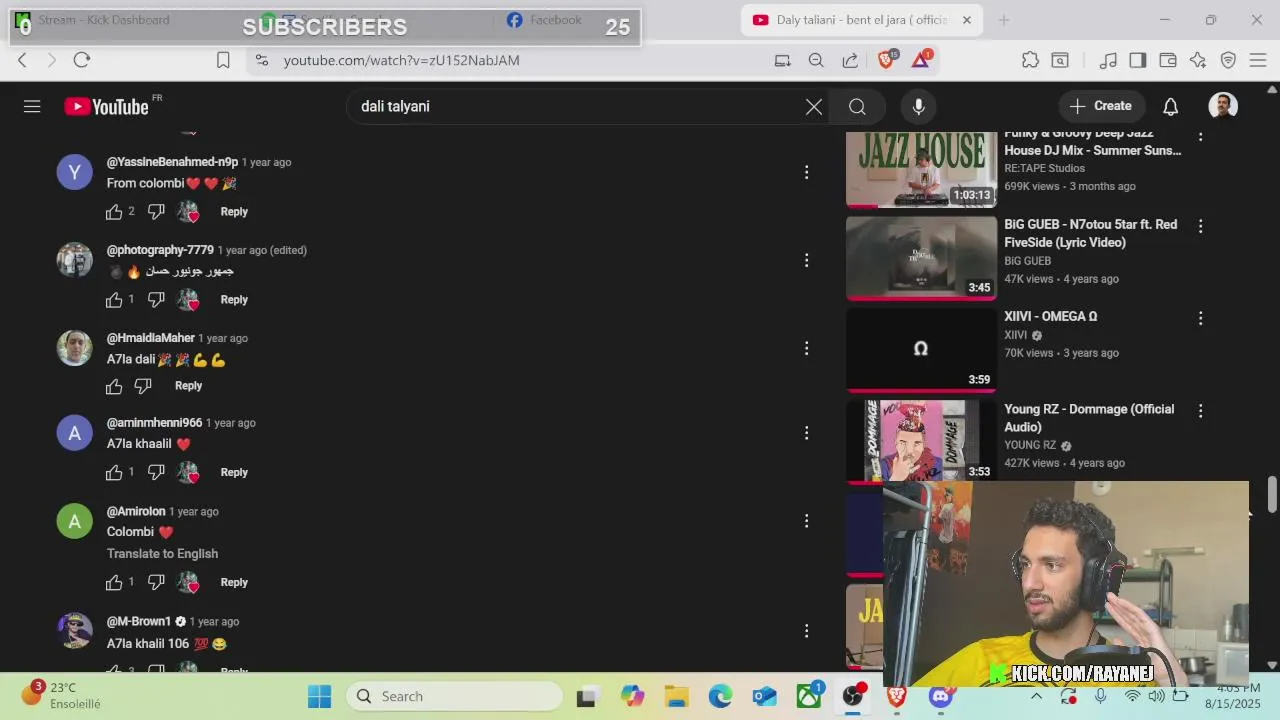Viewport: 1280px width, 720px height.
Task: Open the Windows Start menu
Action: pos(319,696)
